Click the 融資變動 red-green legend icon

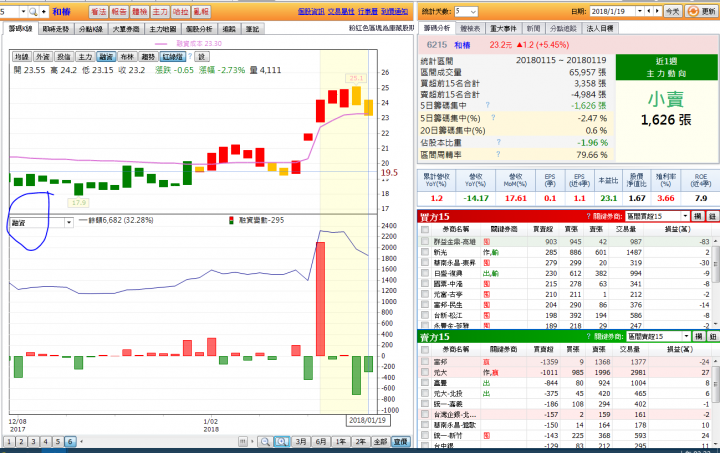231,220
